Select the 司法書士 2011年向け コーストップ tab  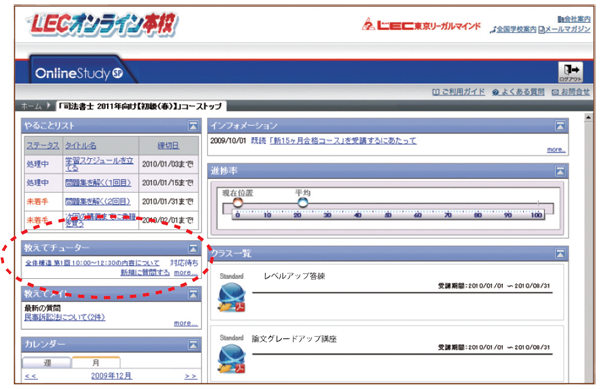(140, 106)
